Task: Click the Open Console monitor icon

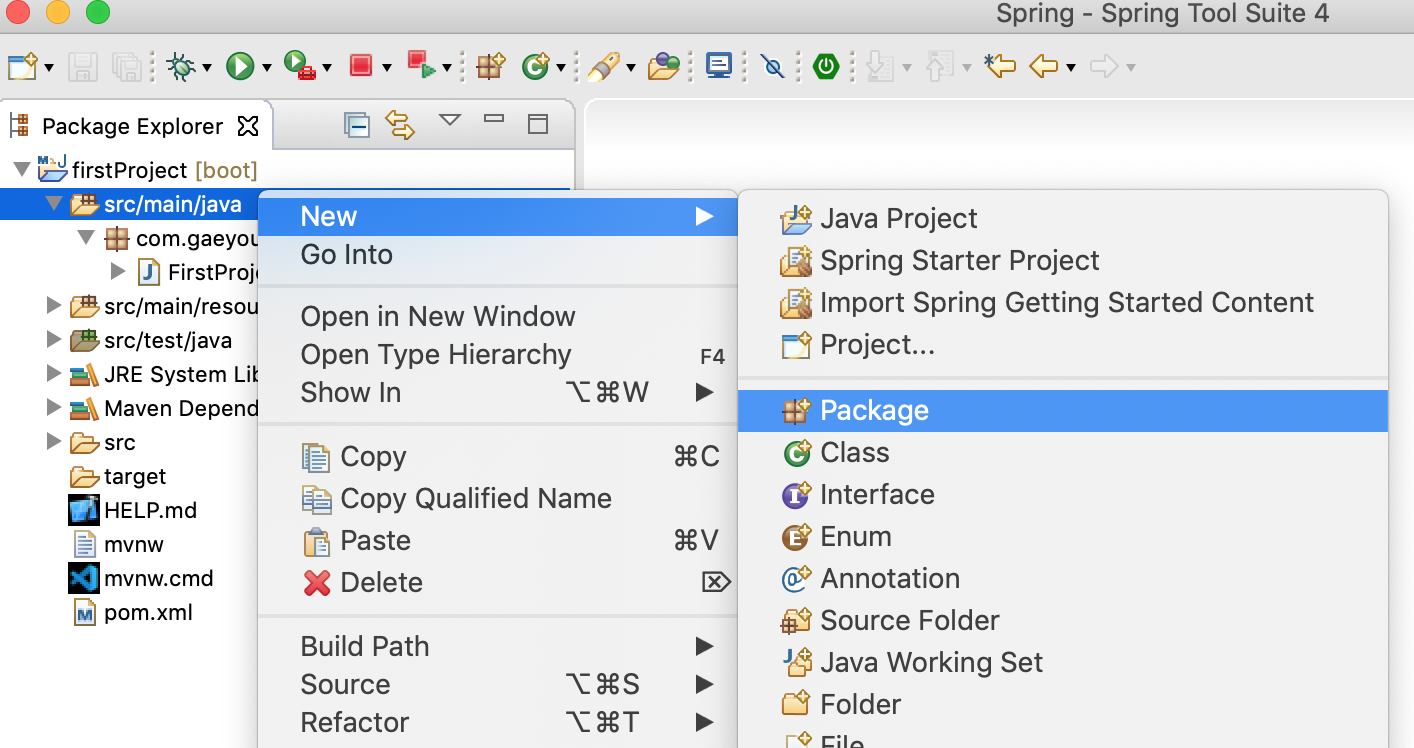Action: pos(719,66)
